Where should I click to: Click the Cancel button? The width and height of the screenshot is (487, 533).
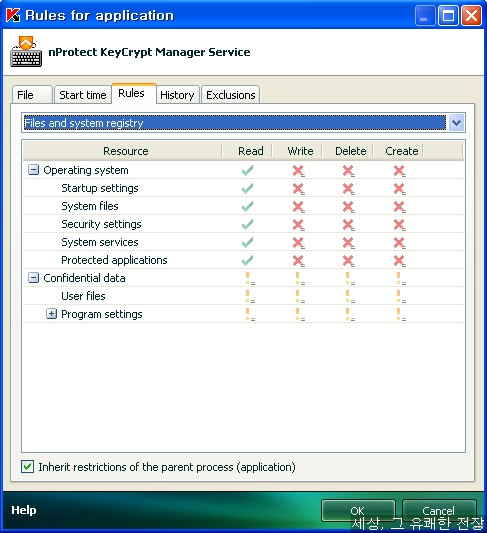click(439, 511)
